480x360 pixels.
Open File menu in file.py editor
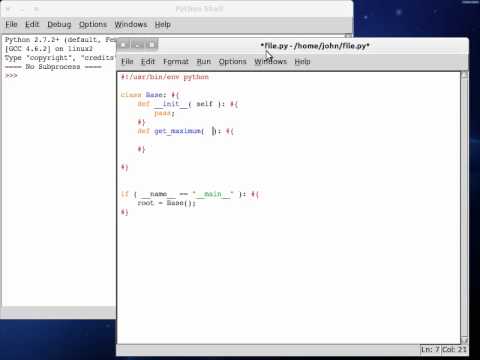coord(127,61)
